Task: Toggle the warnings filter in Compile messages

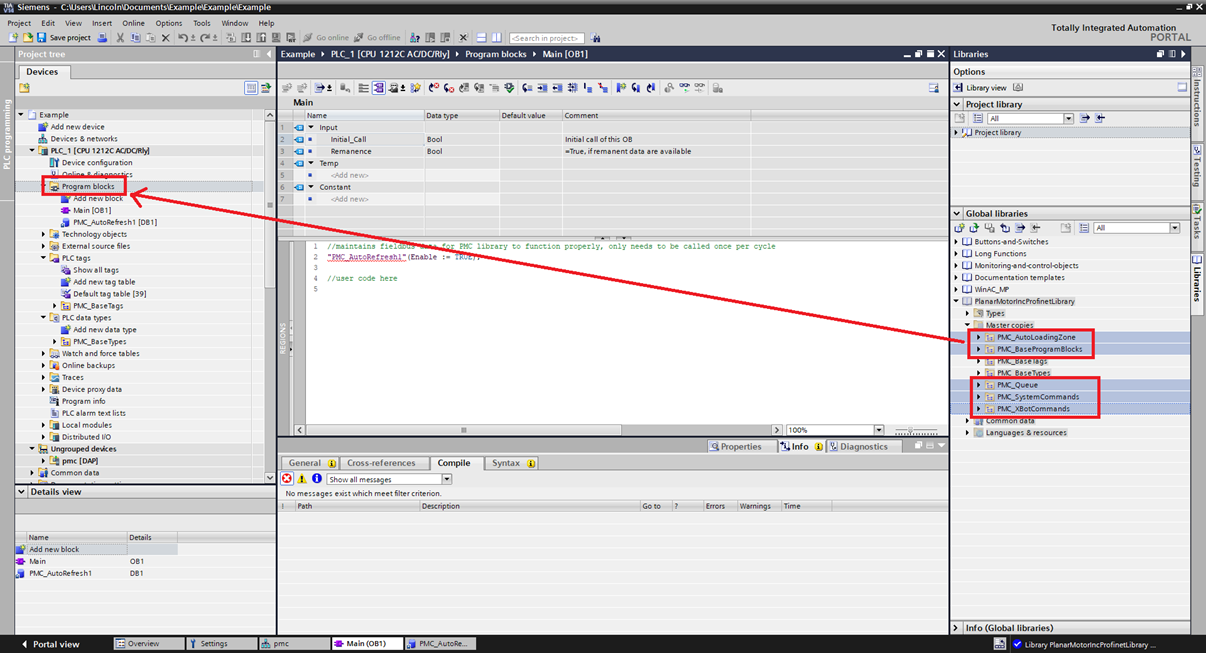Action: point(302,478)
